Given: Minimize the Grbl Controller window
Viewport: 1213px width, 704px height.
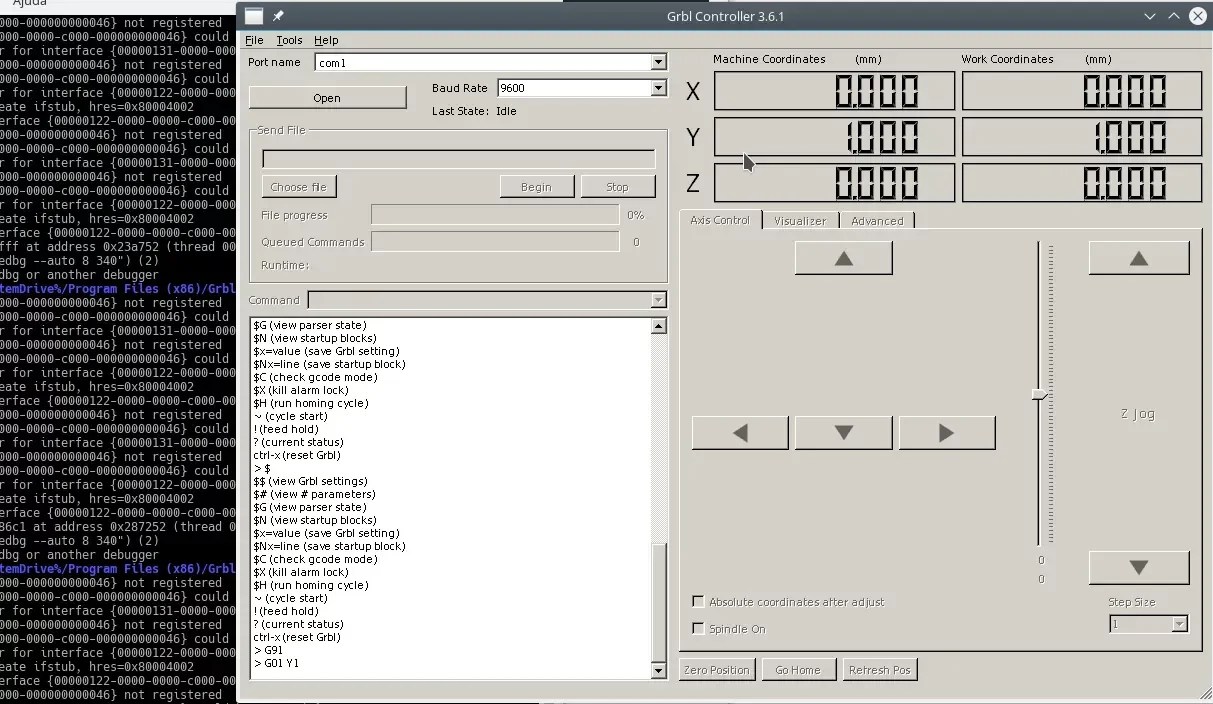Looking at the screenshot, I should coord(1152,16).
